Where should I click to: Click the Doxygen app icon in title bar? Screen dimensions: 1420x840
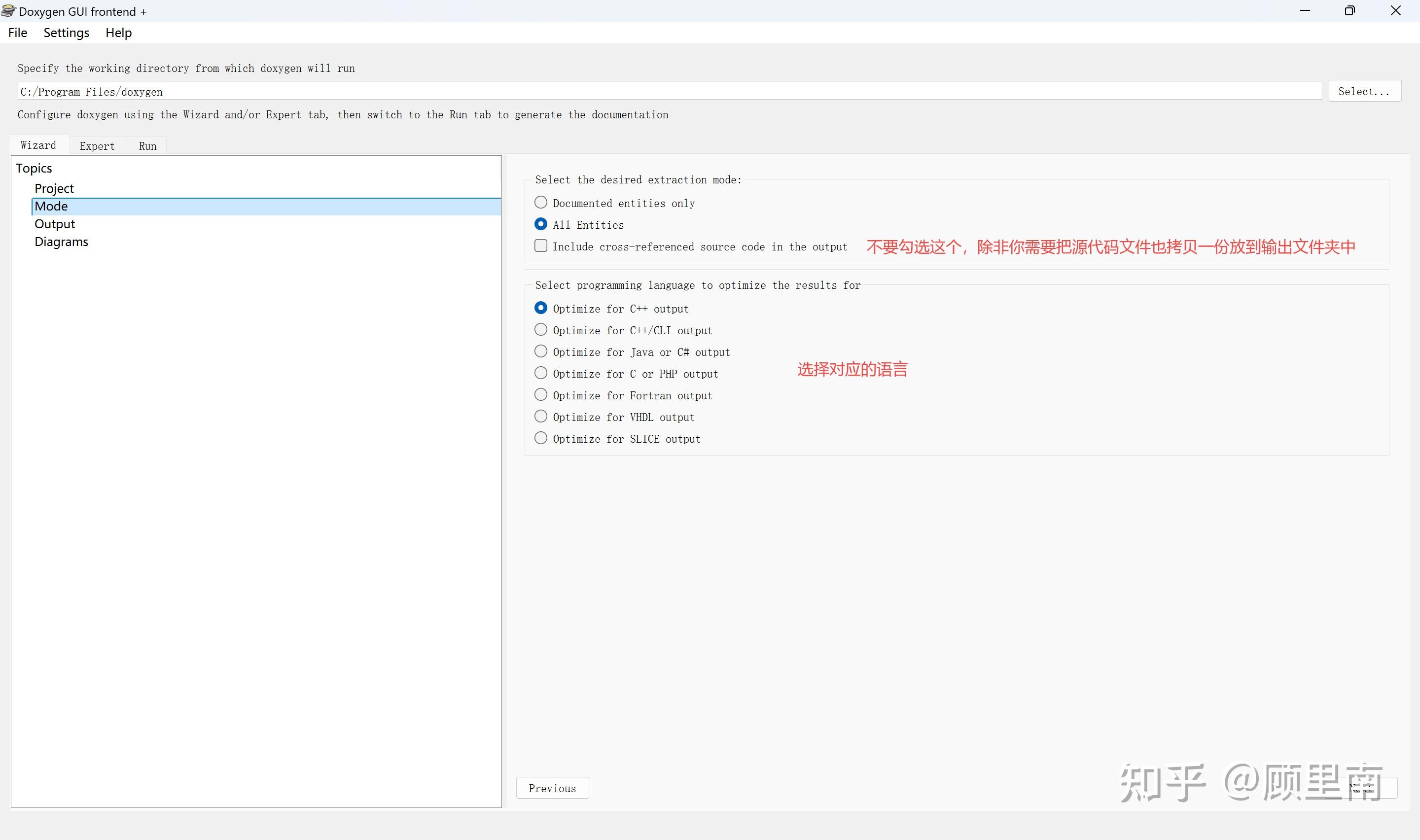pos(8,11)
